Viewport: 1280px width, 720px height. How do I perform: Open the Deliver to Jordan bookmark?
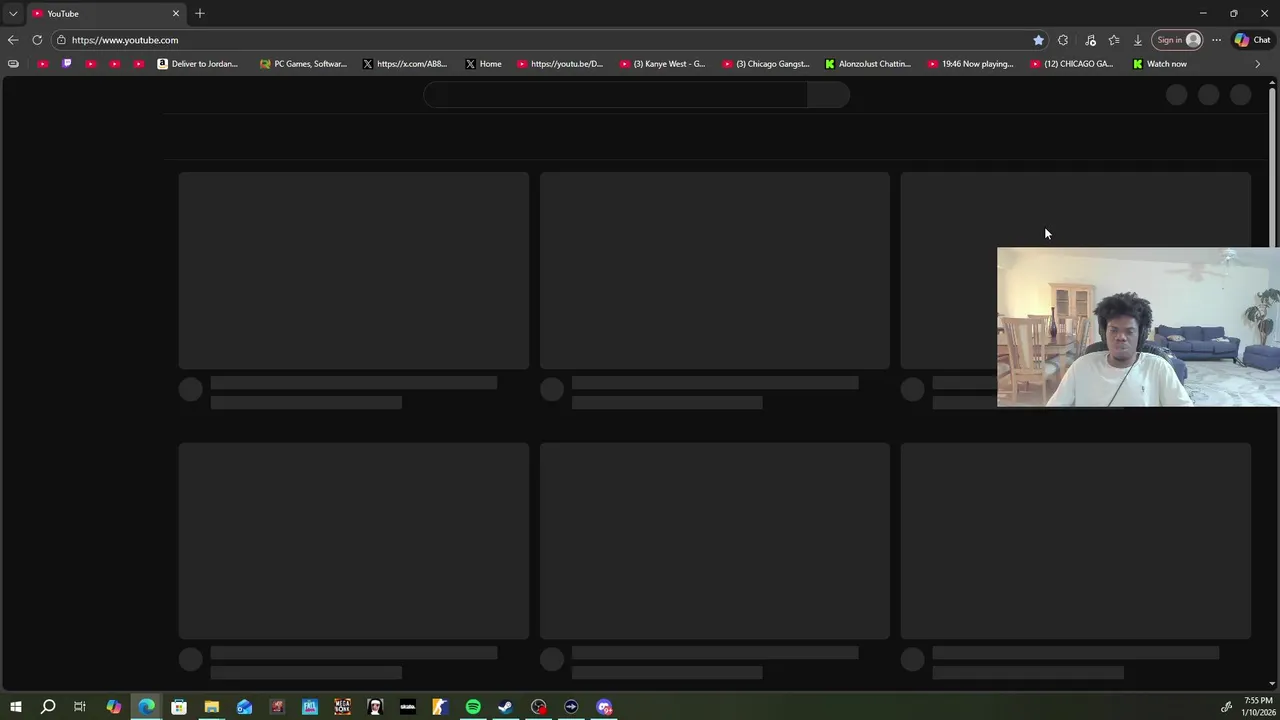pyautogui.click(x=198, y=64)
